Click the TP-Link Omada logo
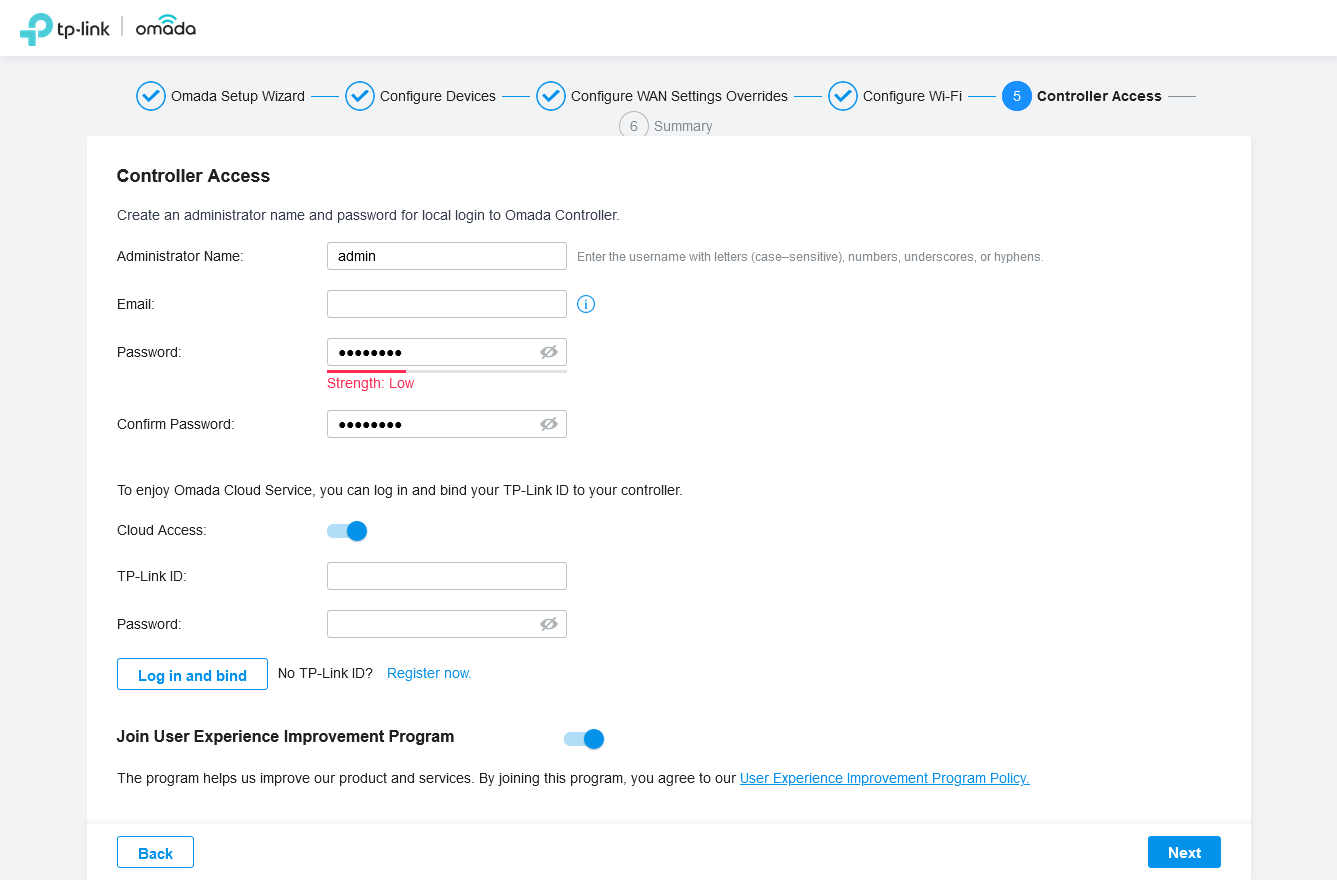Image resolution: width=1337 pixels, height=880 pixels. pyautogui.click(x=108, y=28)
